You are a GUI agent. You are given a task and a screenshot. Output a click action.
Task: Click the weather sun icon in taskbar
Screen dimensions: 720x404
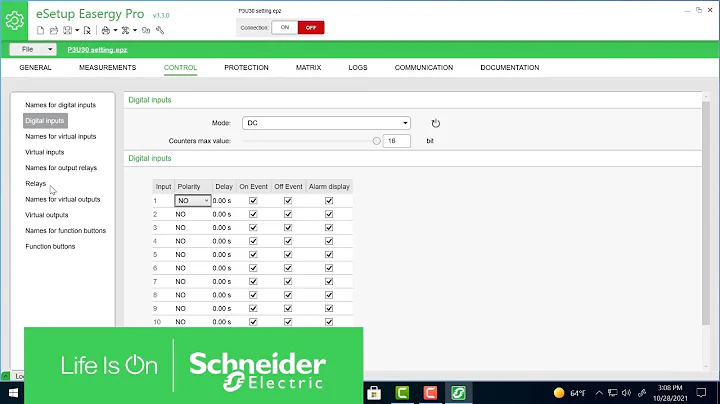coord(559,393)
